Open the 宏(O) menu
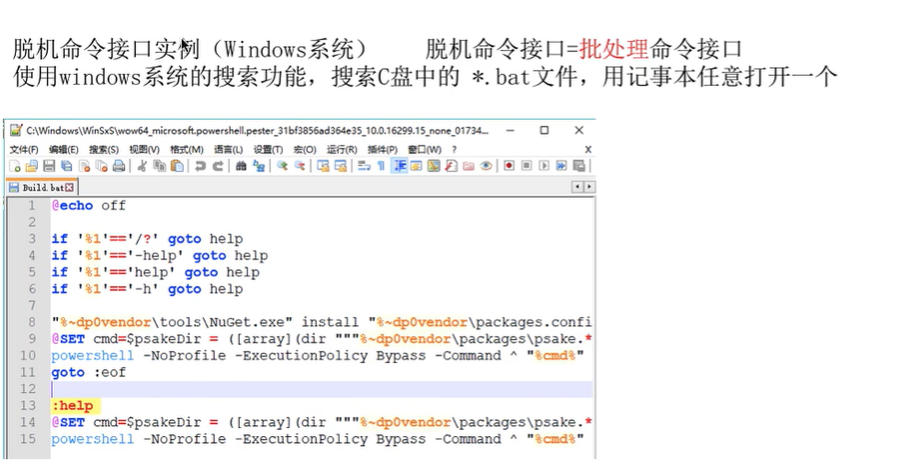This screenshot has width=918, height=467. pos(305,149)
